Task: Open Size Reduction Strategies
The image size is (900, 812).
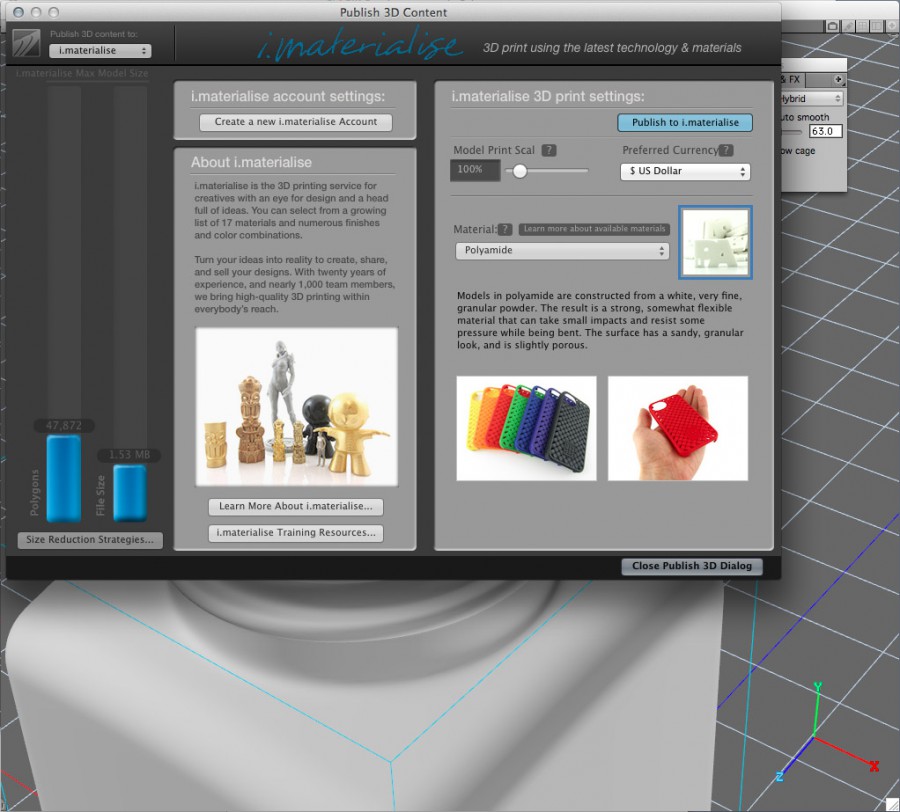Action: (x=90, y=540)
